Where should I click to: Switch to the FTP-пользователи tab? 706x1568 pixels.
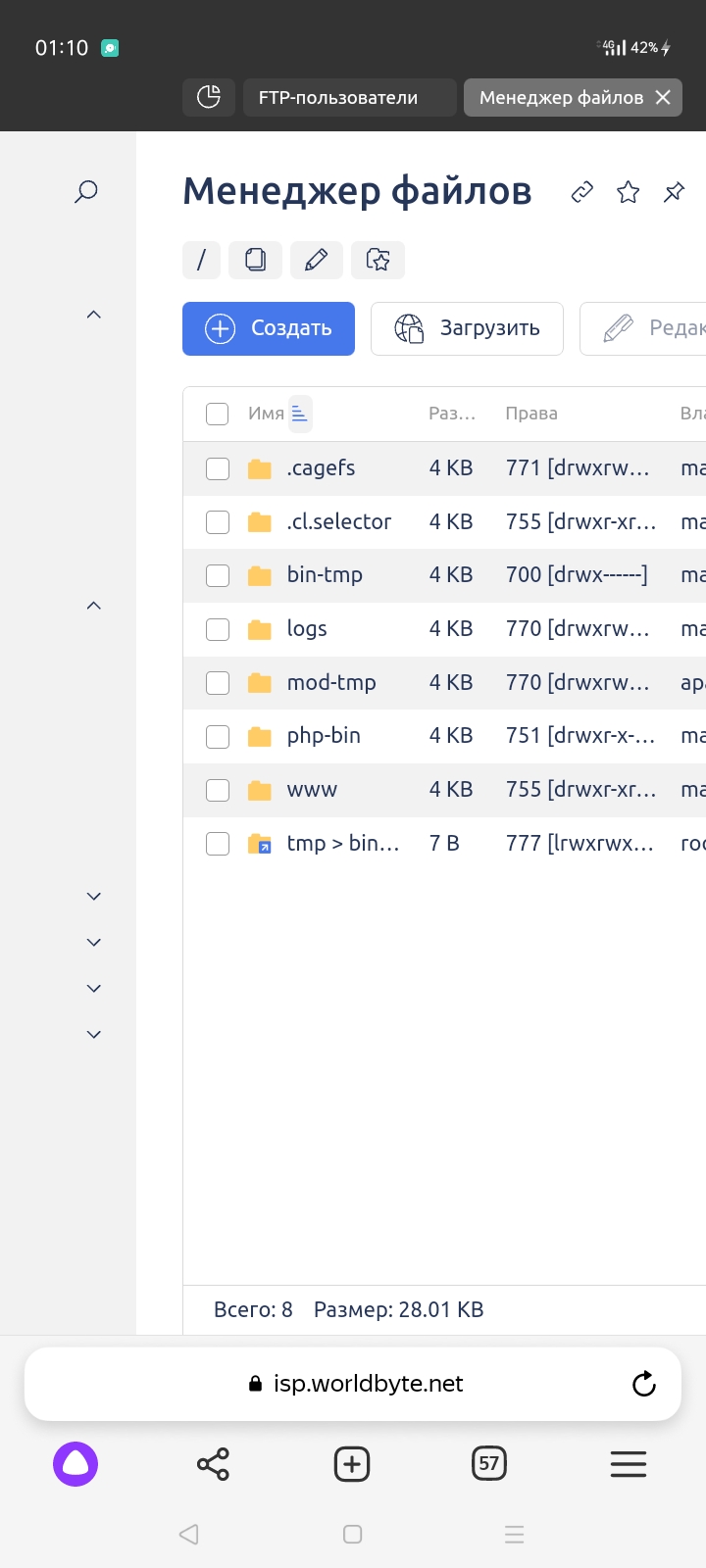(x=338, y=97)
